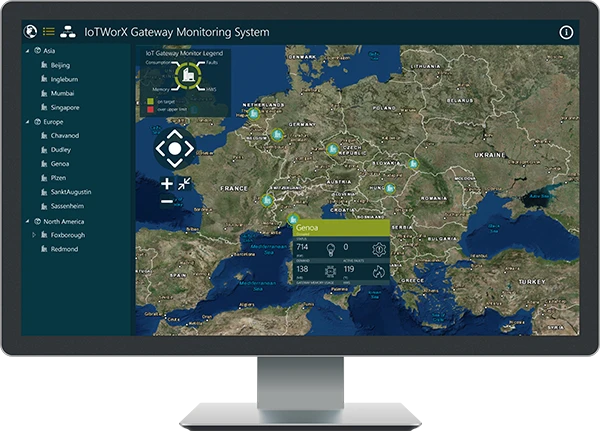
Task: Click the info icon in header
Action: click(566, 32)
